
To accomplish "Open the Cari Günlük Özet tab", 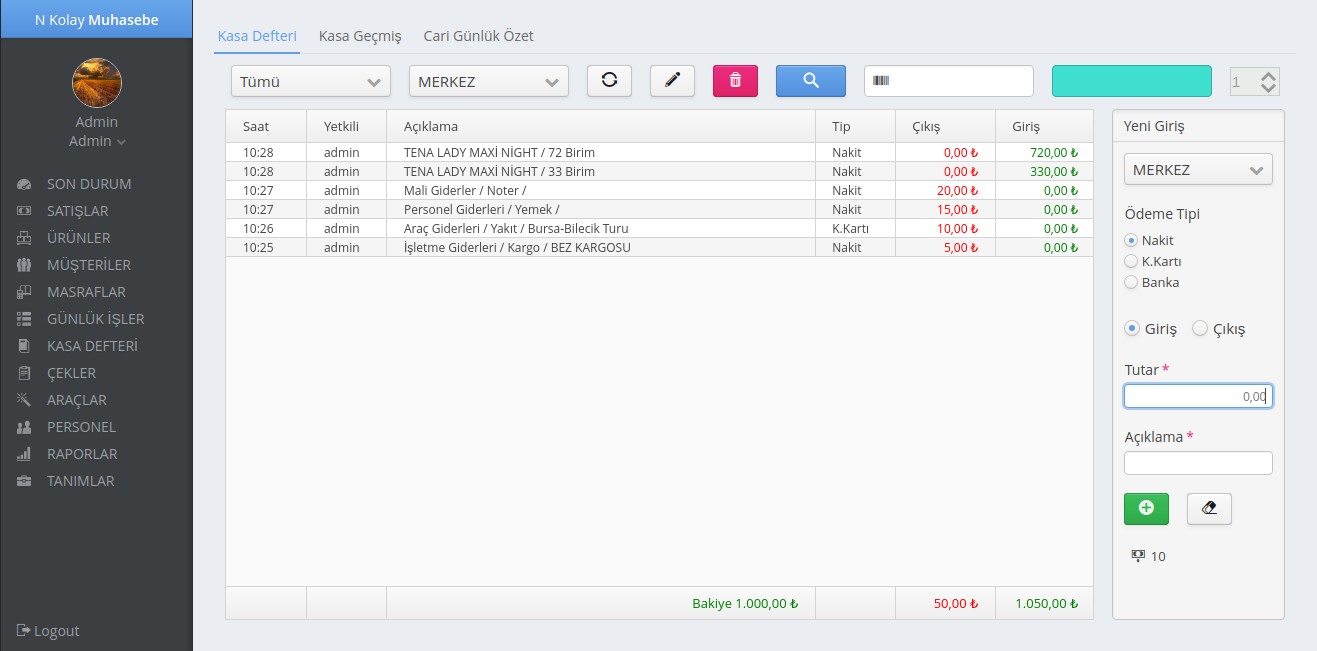I will 478,36.
